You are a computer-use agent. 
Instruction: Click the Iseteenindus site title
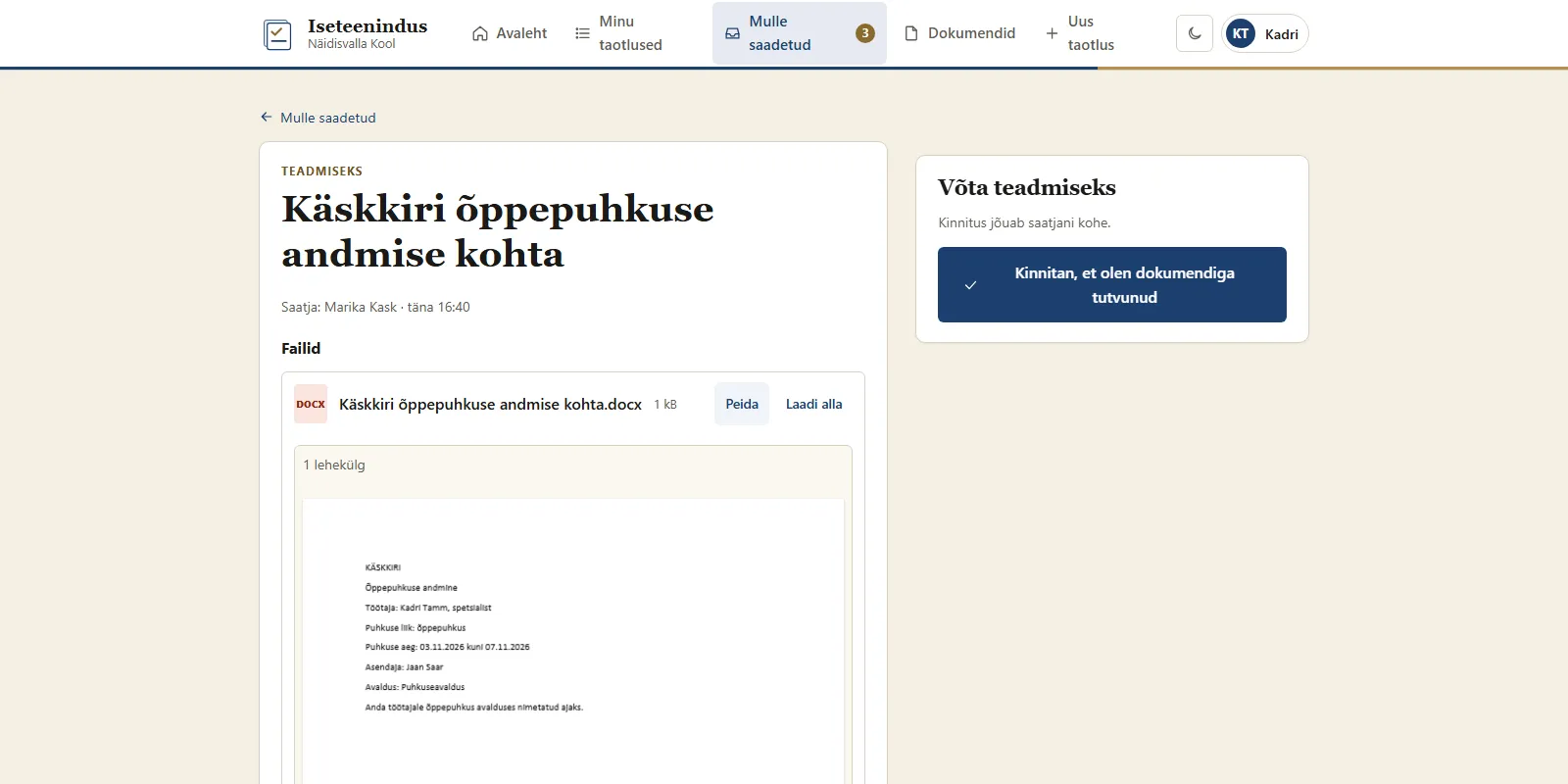367,26
